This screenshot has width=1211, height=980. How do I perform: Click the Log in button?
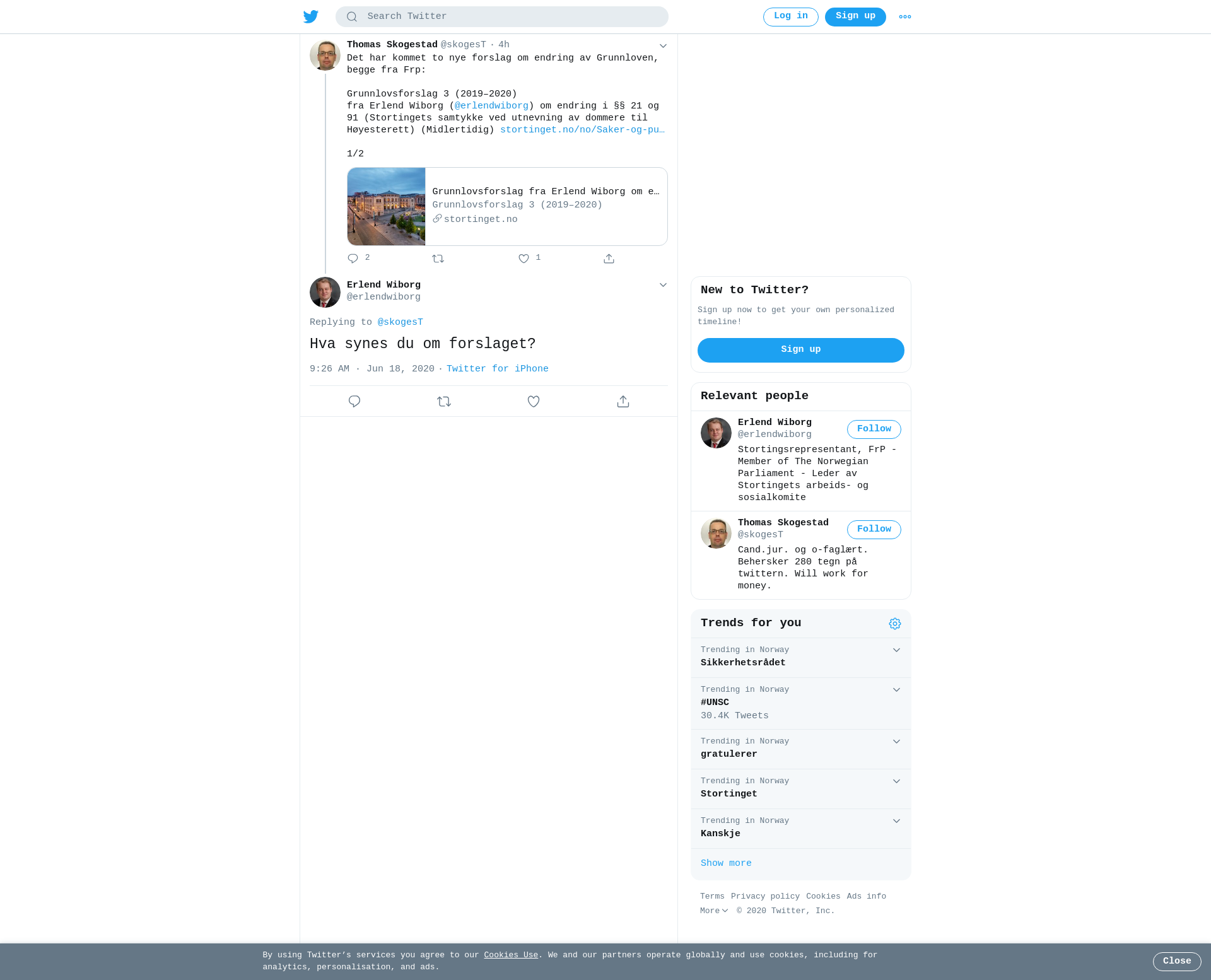[791, 17]
